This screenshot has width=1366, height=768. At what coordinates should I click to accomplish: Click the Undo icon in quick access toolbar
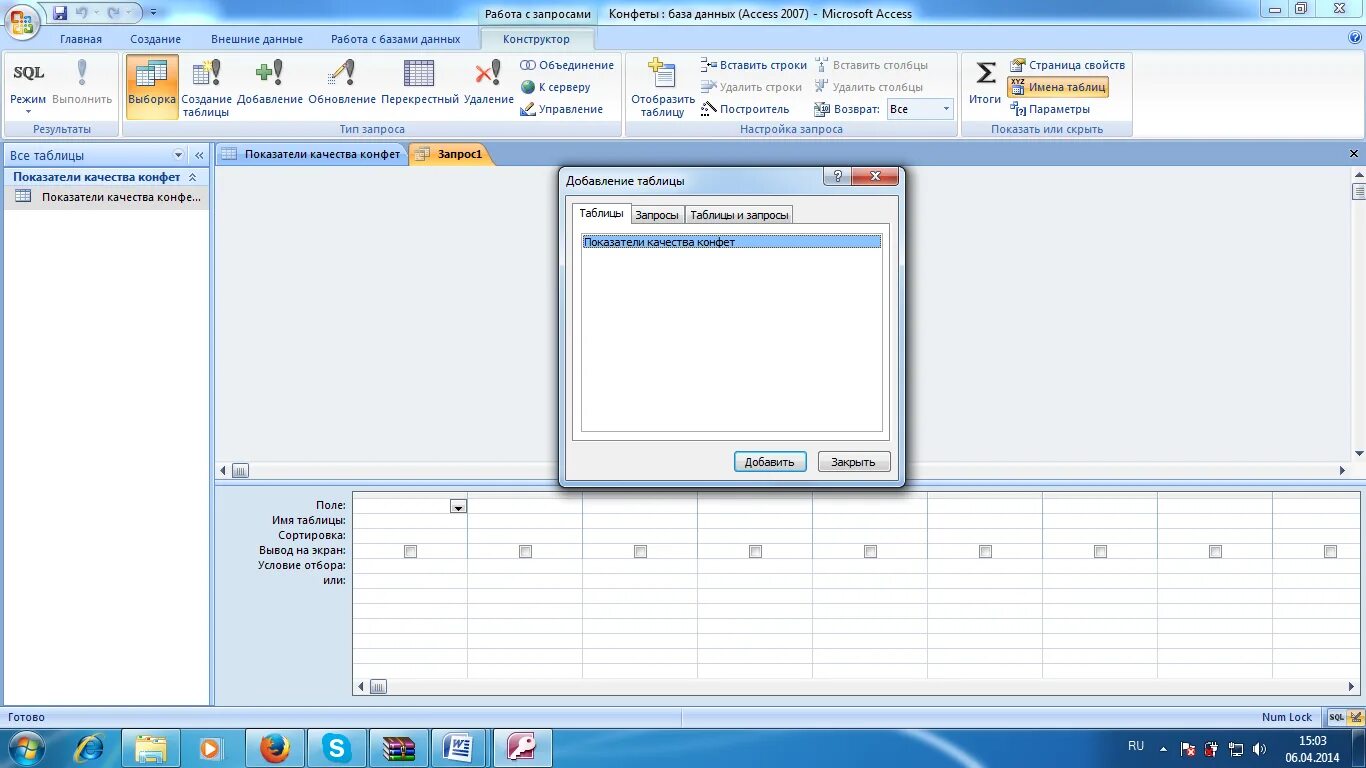pyautogui.click(x=82, y=13)
